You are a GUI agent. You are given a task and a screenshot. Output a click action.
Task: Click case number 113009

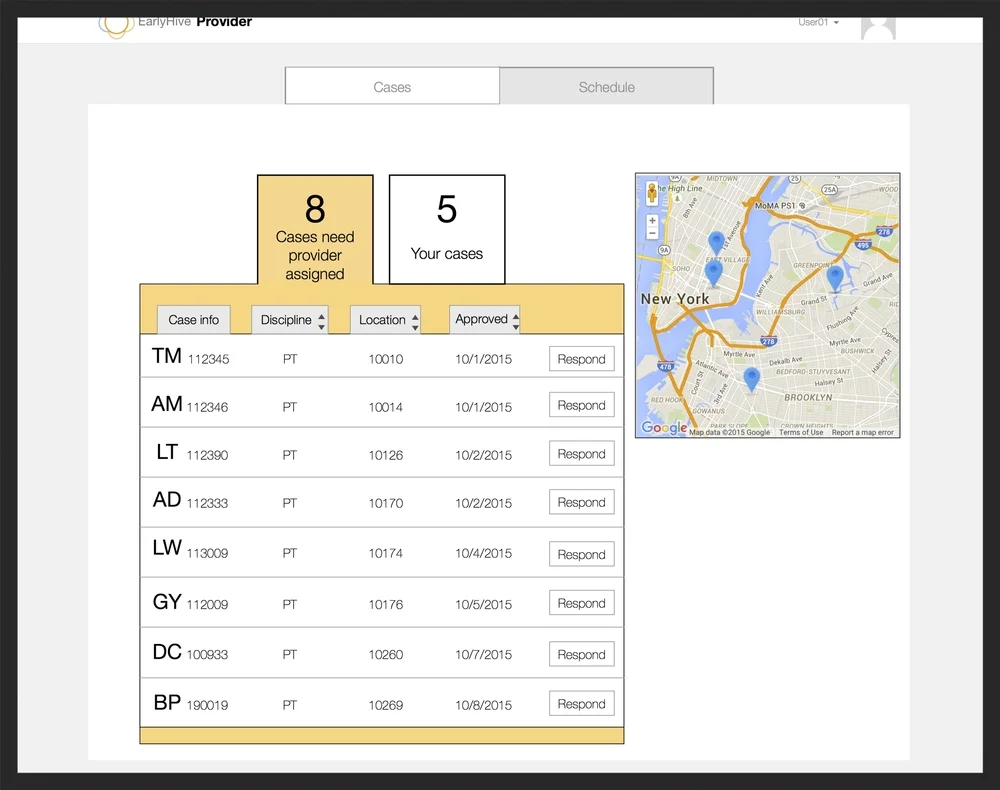(207, 553)
